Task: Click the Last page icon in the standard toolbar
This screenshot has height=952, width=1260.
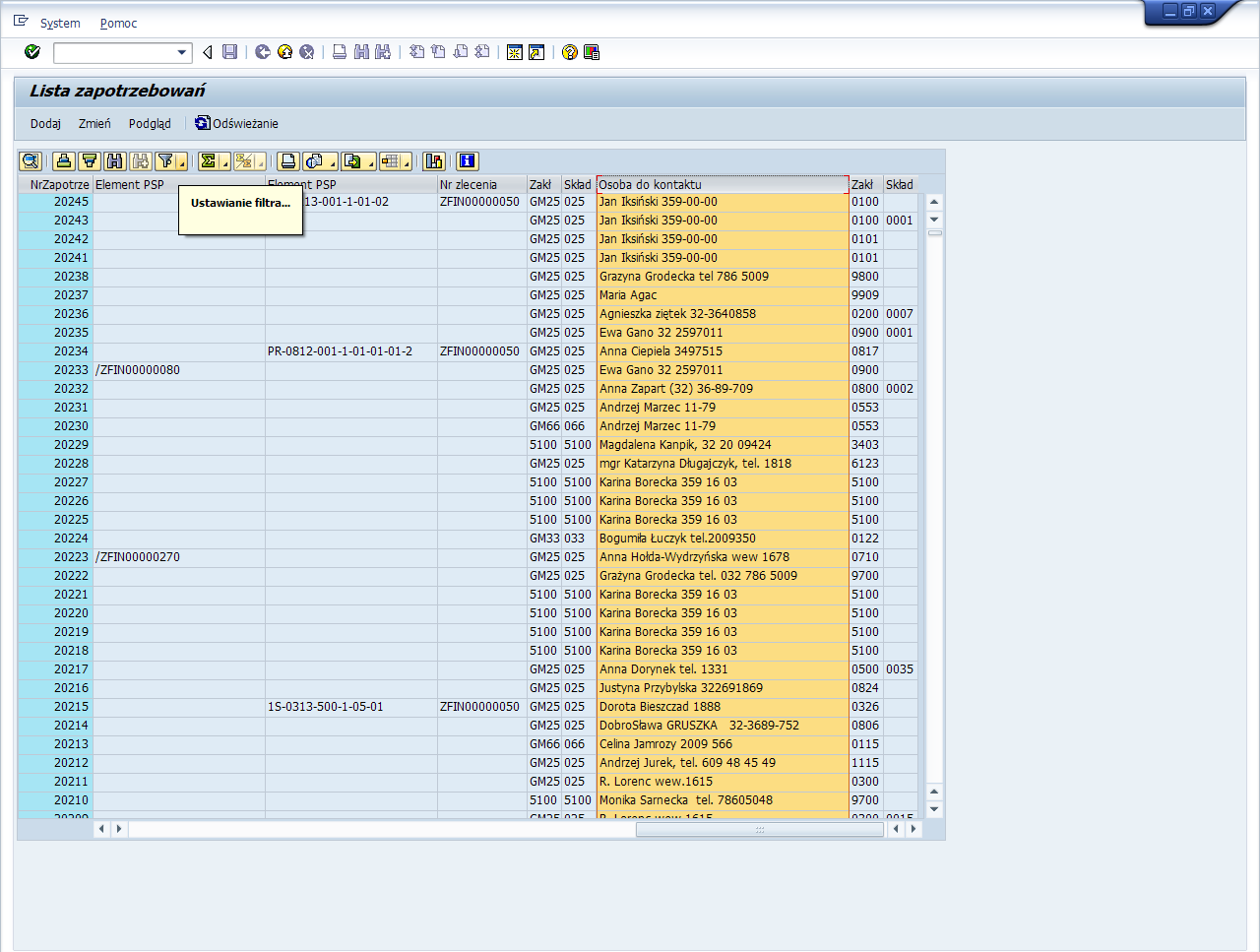Action: point(482,52)
